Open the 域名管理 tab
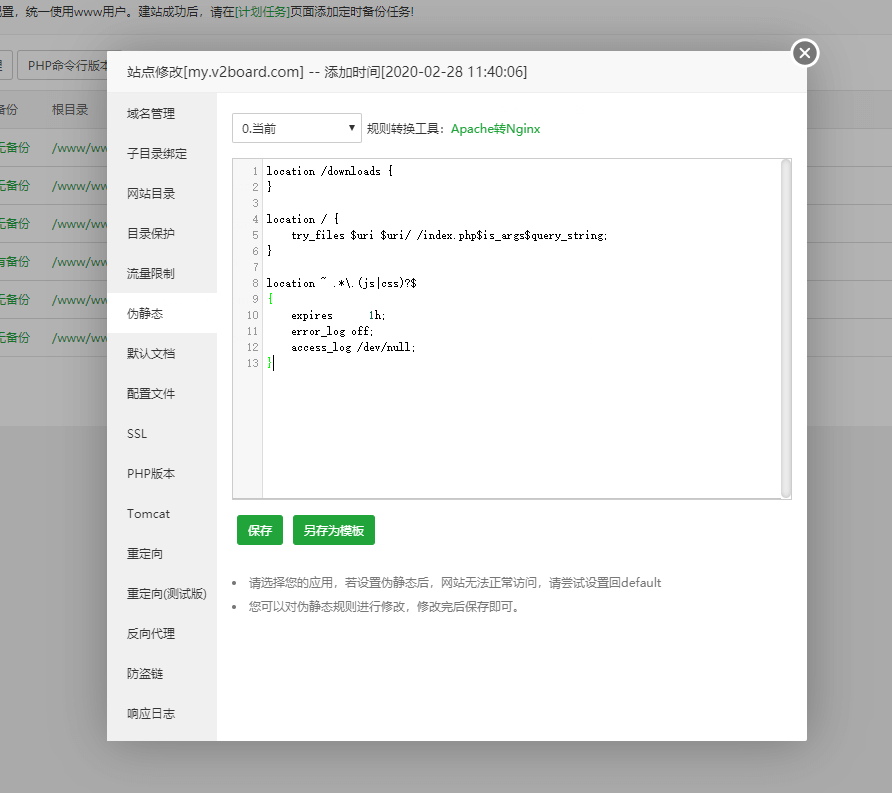Screen dimensions: 892x793 [x=151, y=114]
